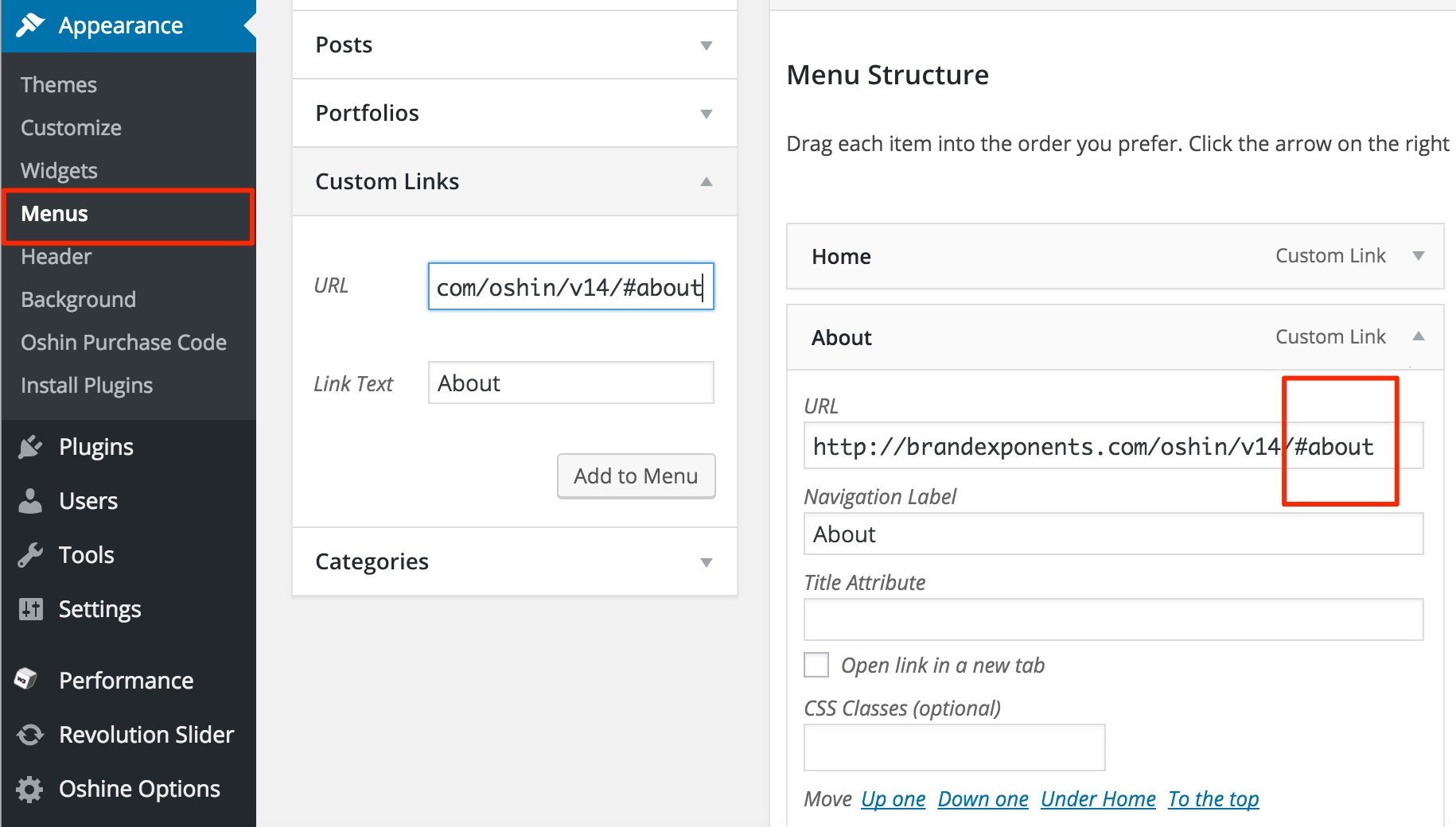1456x827 pixels.
Task: Click the Appearance paintbrush icon
Action: [30, 25]
